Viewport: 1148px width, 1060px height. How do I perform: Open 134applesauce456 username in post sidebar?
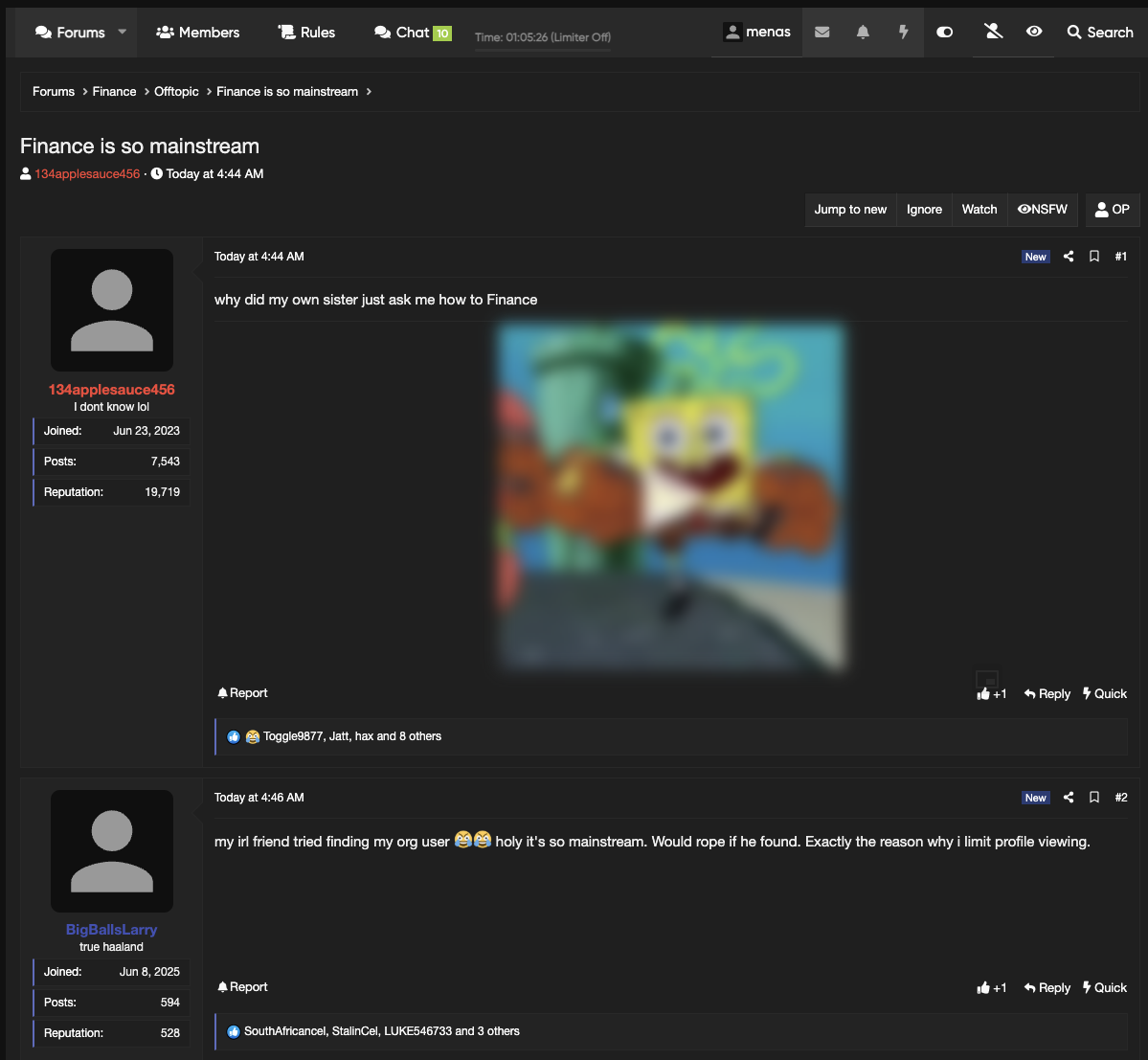111,390
